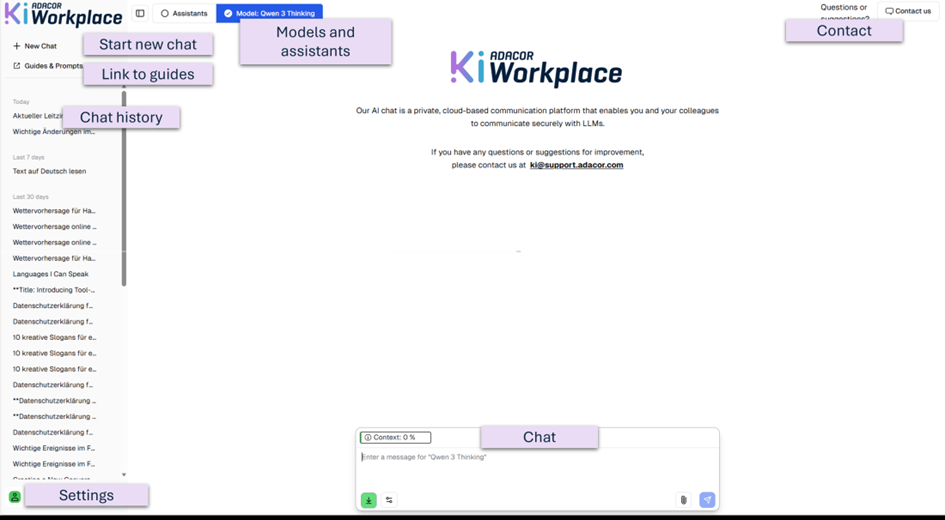
Task: Toggle the sidebar panel icon
Action: point(140,13)
